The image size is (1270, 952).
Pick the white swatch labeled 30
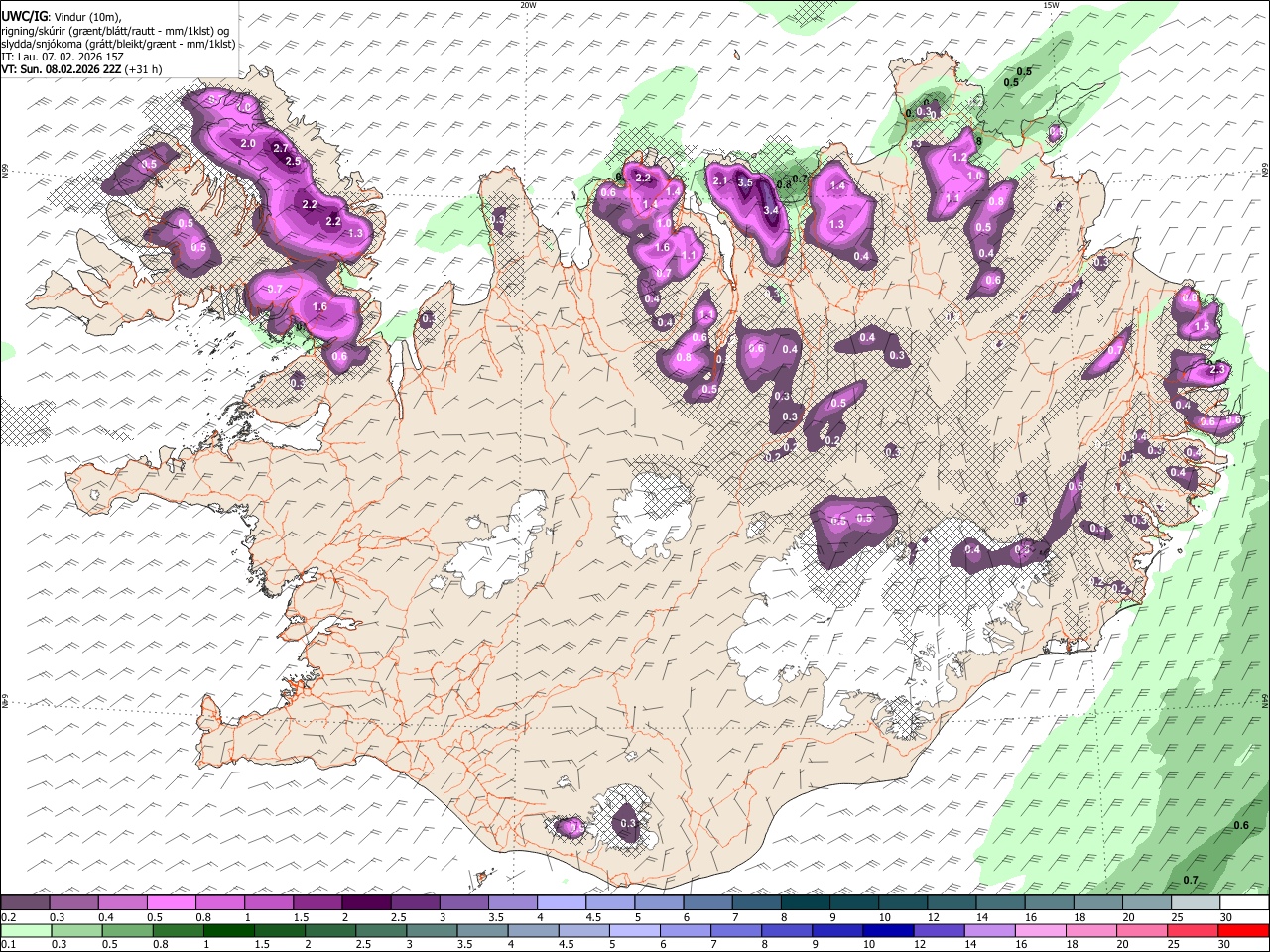[x=1243, y=902]
